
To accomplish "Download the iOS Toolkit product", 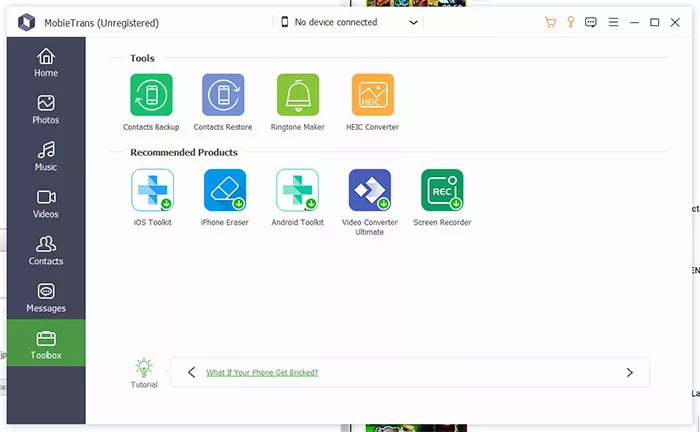I will point(153,190).
